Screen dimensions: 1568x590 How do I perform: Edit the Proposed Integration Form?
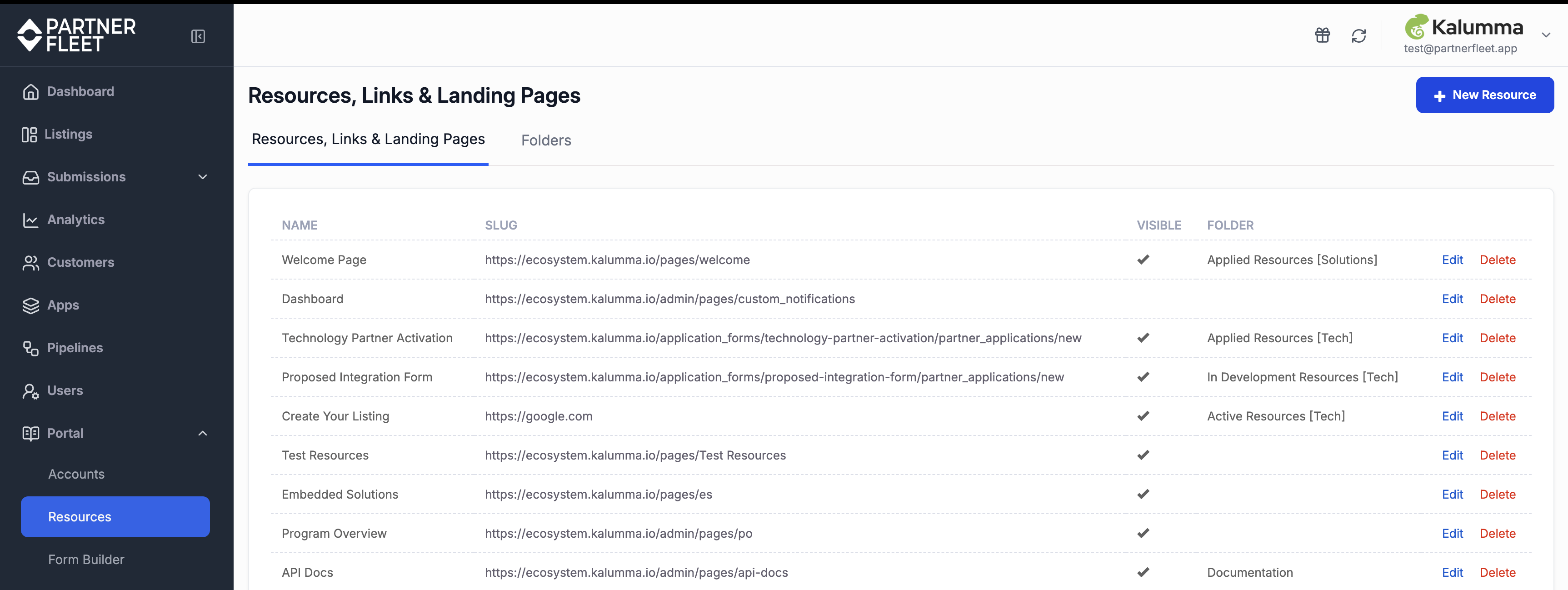[1452, 377]
